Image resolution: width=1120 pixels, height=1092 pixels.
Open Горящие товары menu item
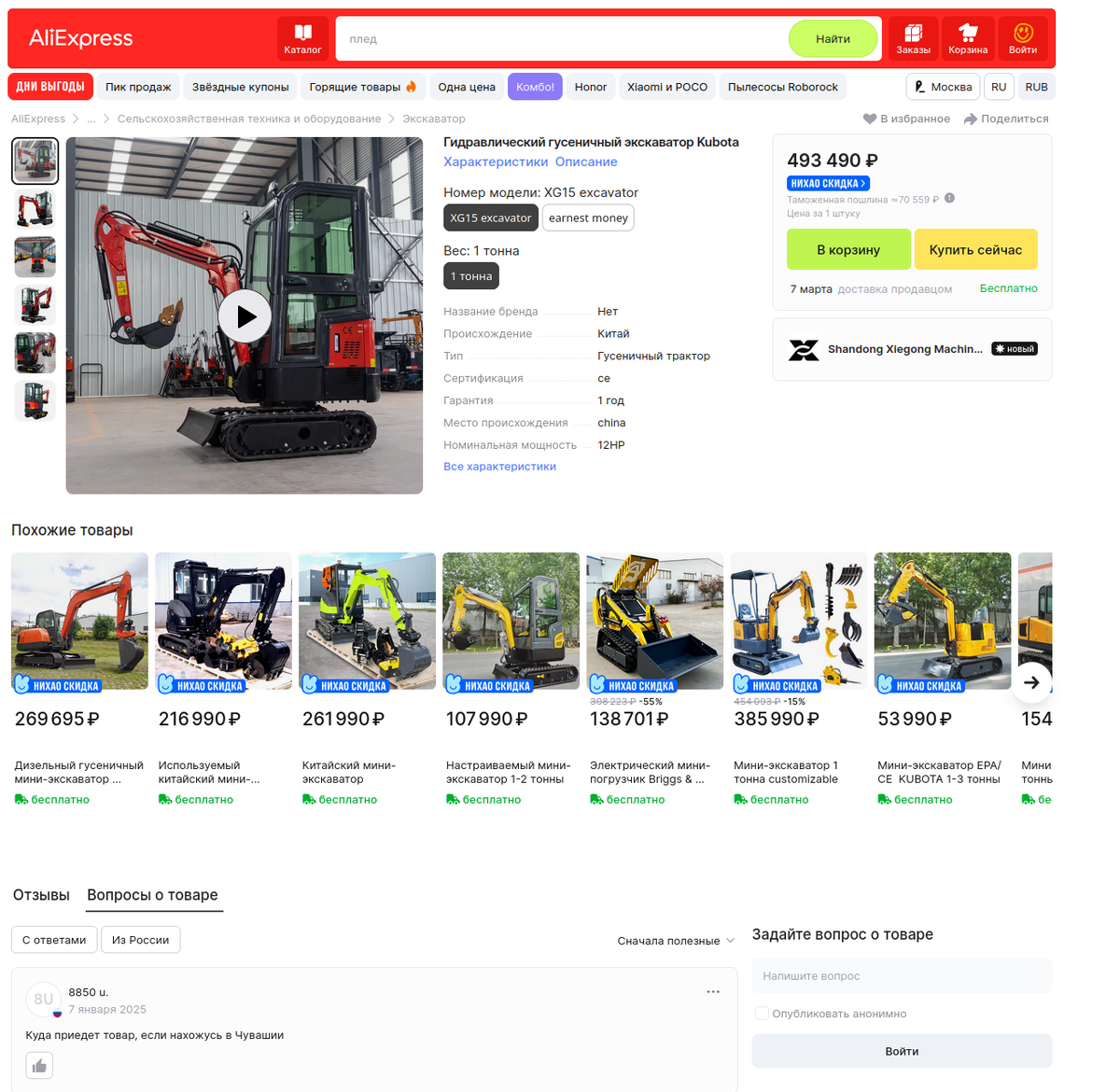(x=363, y=87)
